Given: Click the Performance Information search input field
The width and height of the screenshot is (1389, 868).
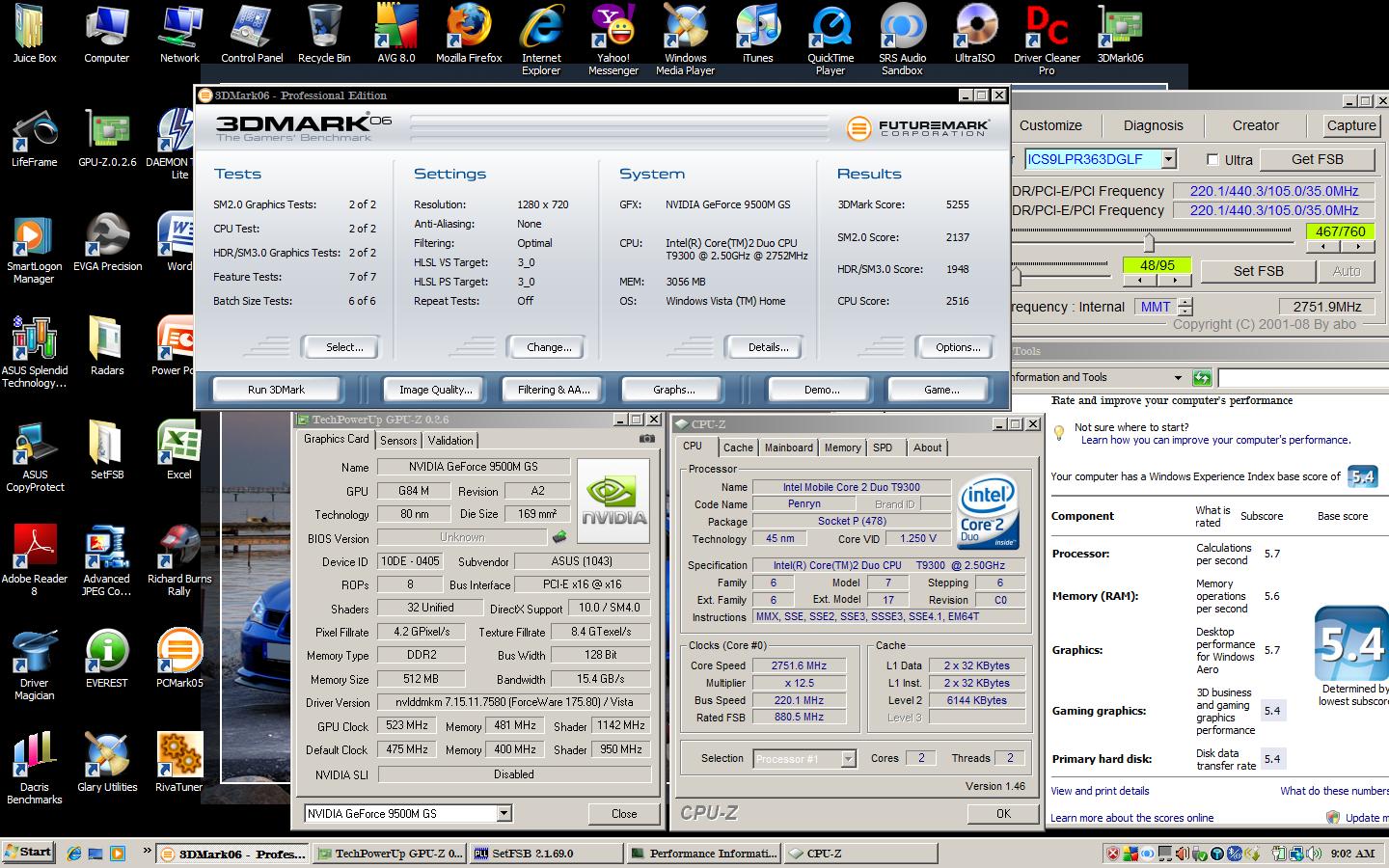Looking at the screenshot, I should click(1302, 377).
